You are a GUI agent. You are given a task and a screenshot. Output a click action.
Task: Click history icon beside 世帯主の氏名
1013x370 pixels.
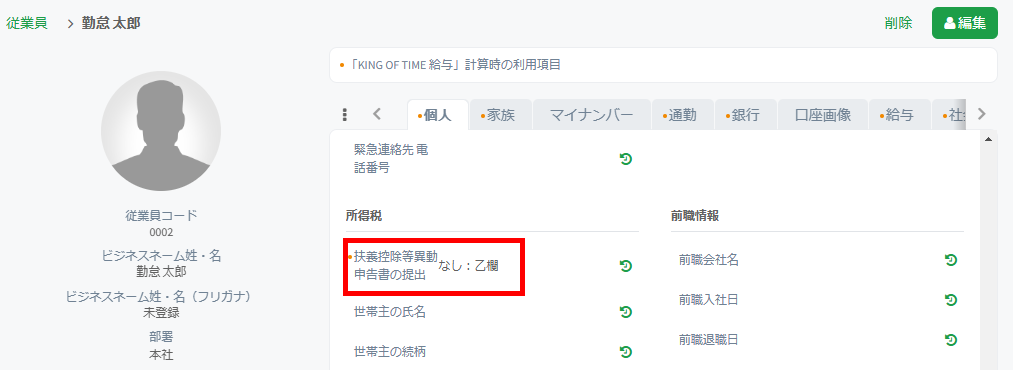[625, 312]
